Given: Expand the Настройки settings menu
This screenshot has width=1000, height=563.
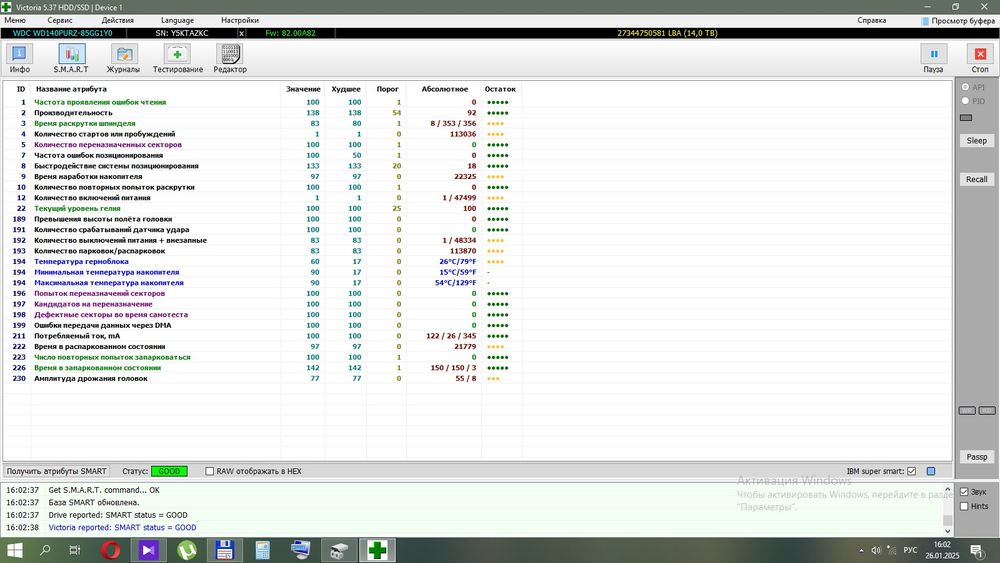Looking at the screenshot, I should point(239,20).
